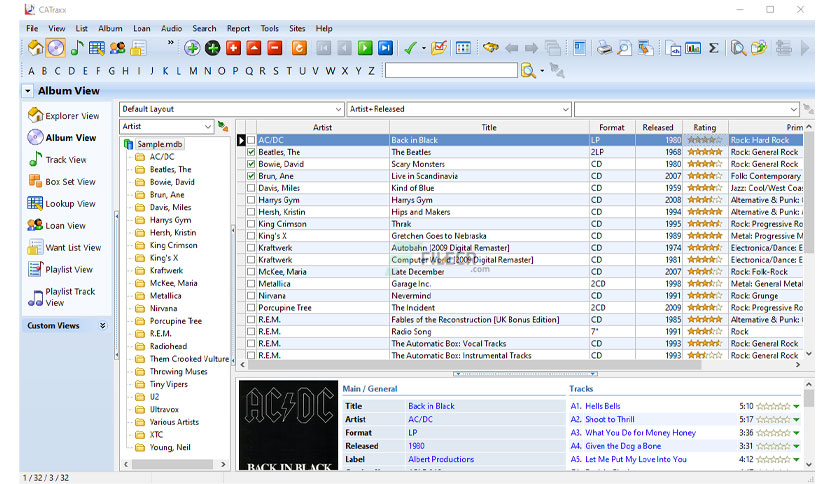Image resolution: width=836 pixels, height=484 pixels.
Task: Open the Loan menu
Action: 142,28
